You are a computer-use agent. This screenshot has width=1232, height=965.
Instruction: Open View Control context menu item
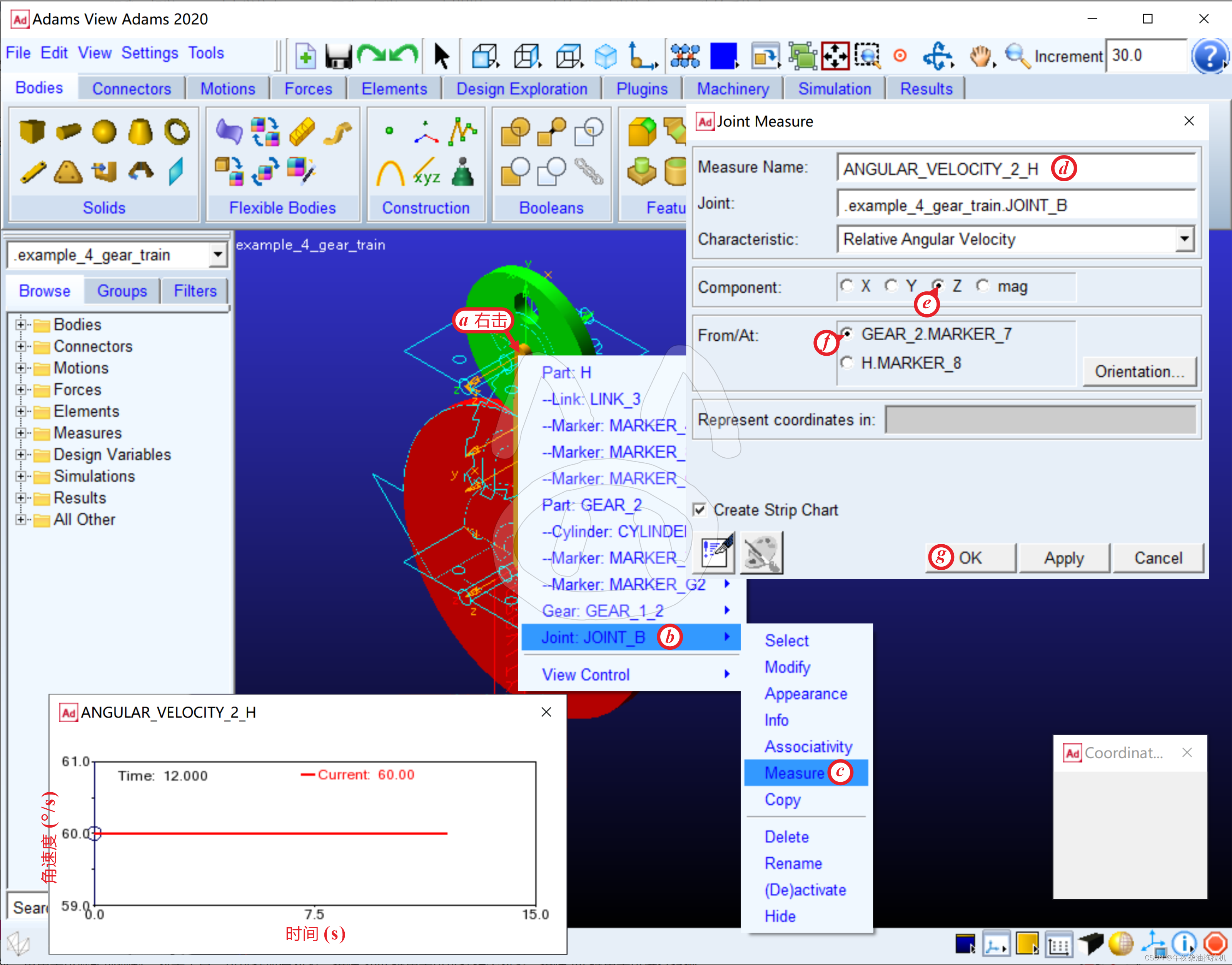(x=630, y=675)
